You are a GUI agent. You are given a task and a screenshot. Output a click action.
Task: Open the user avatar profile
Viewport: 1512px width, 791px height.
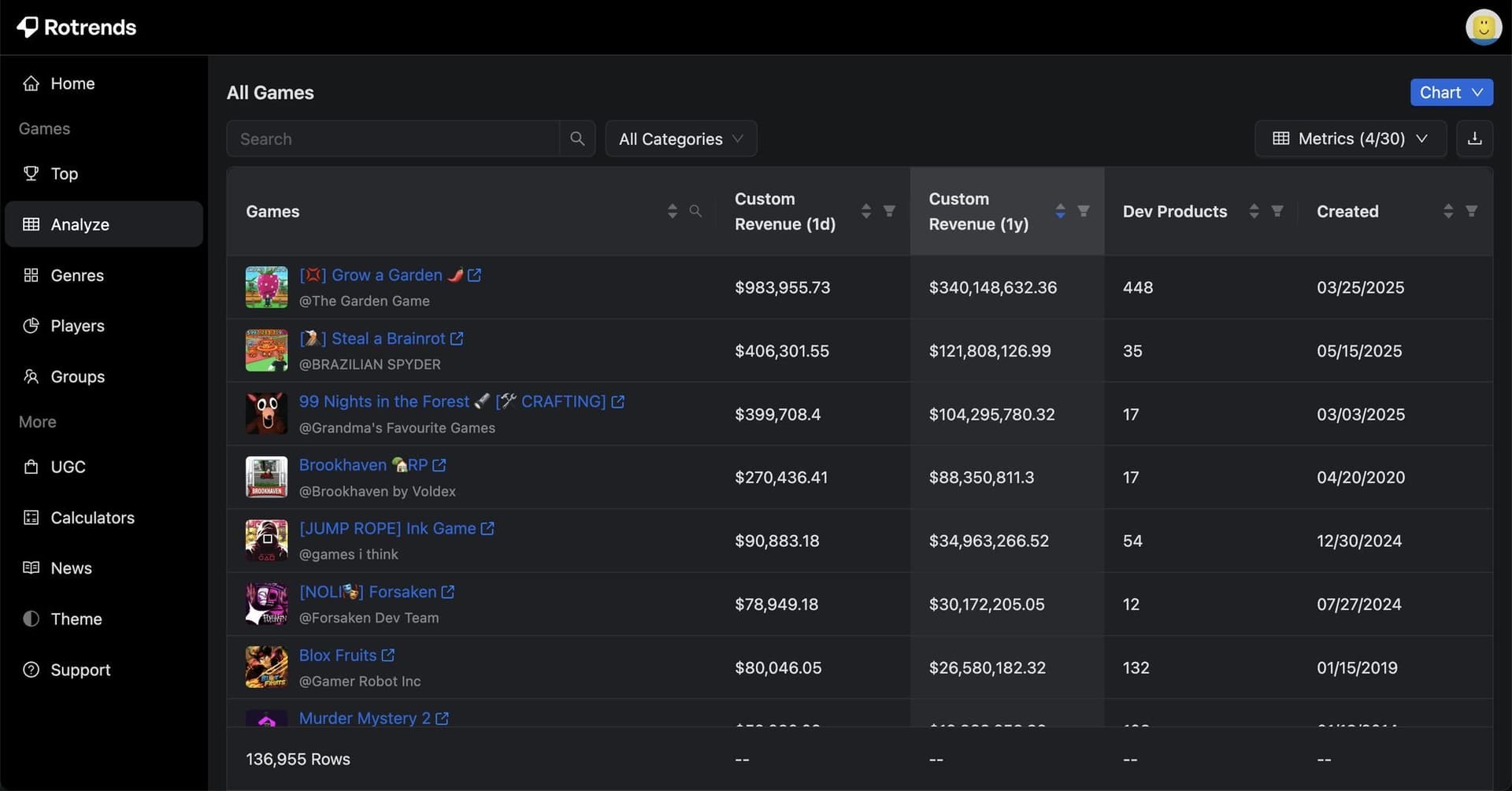tap(1483, 27)
